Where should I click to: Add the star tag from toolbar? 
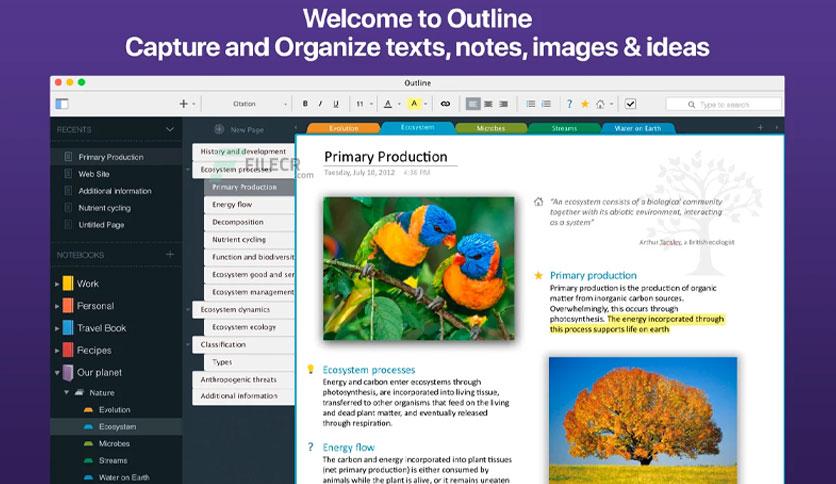[x=585, y=104]
